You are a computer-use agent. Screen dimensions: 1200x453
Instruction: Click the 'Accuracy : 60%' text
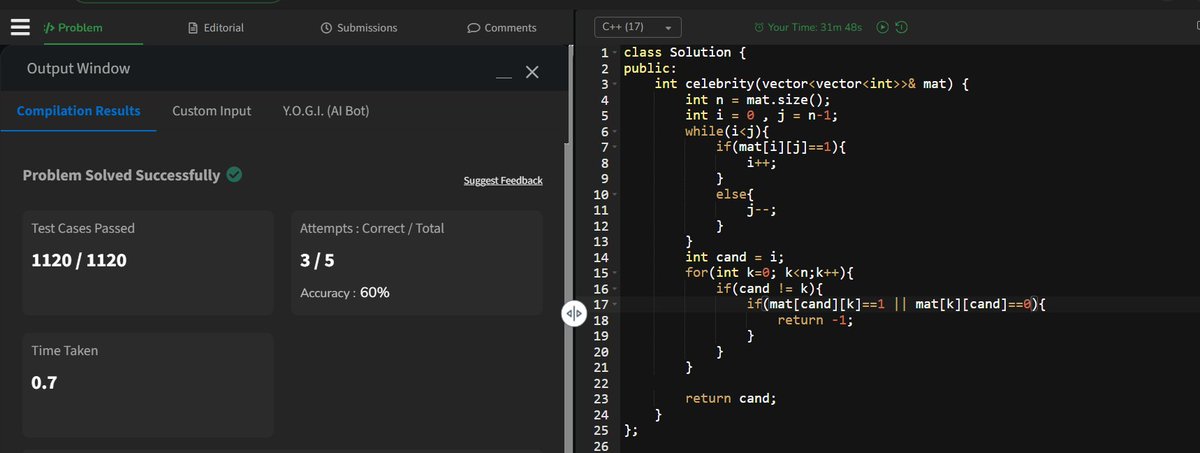pyautogui.click(x=345, y=293)
